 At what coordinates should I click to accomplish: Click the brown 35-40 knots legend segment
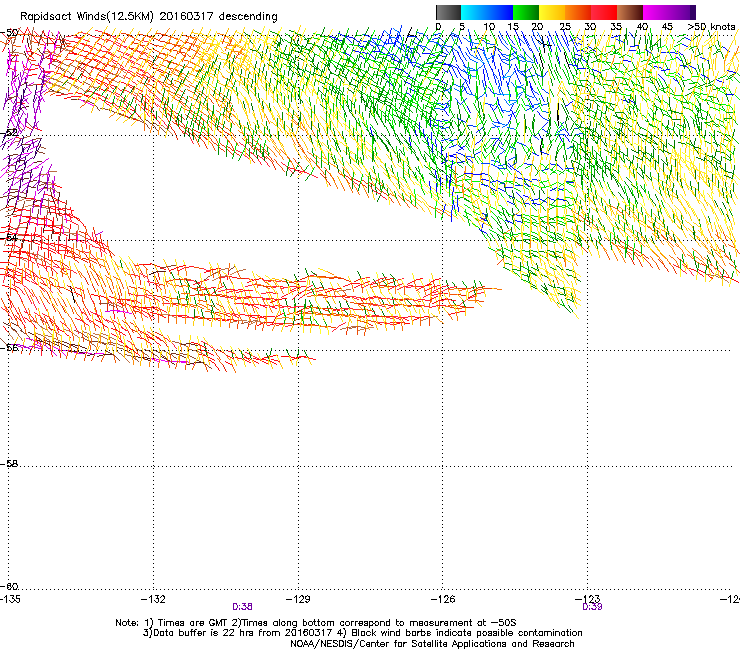tap(630, 12)
